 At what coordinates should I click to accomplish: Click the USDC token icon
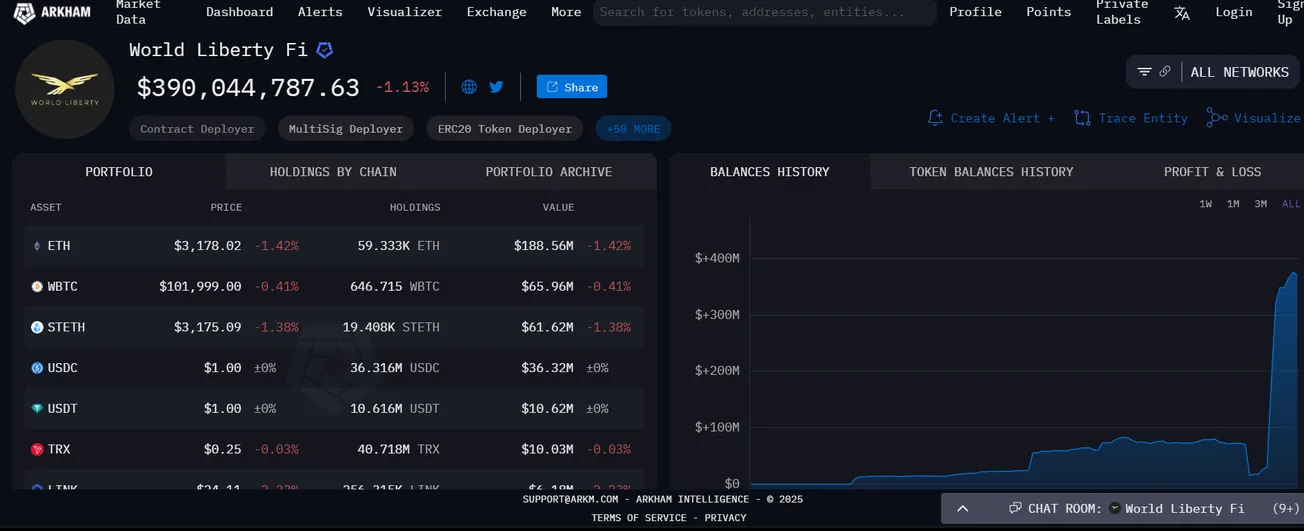click(37, 368)
